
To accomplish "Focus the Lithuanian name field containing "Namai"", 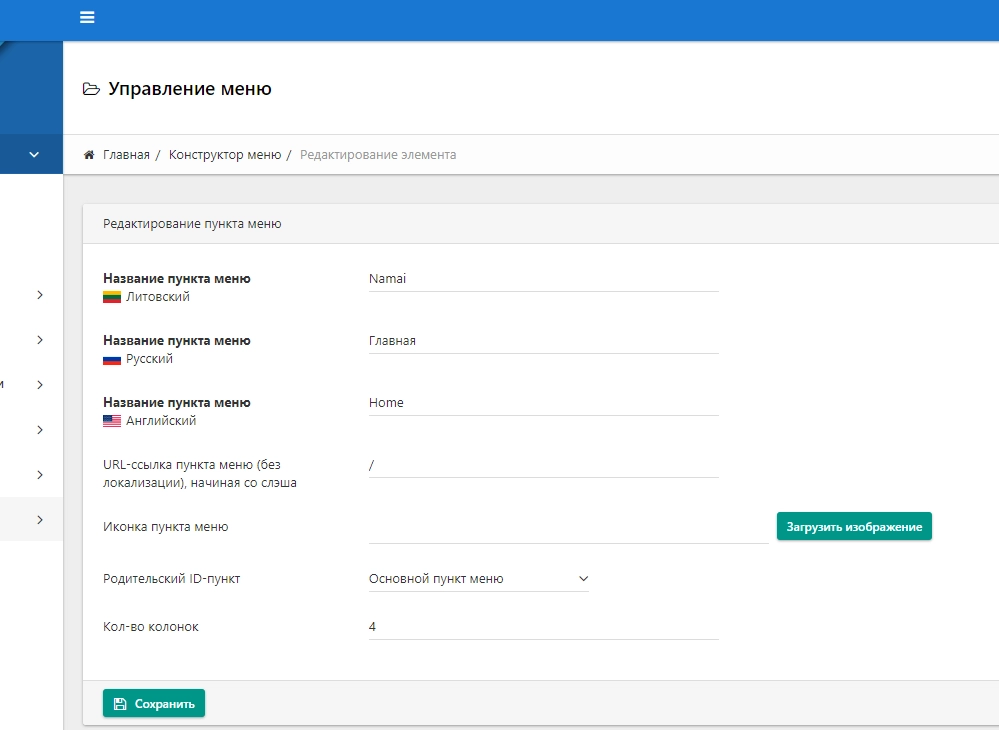I will pyautogui.click(x=543, y=279).
